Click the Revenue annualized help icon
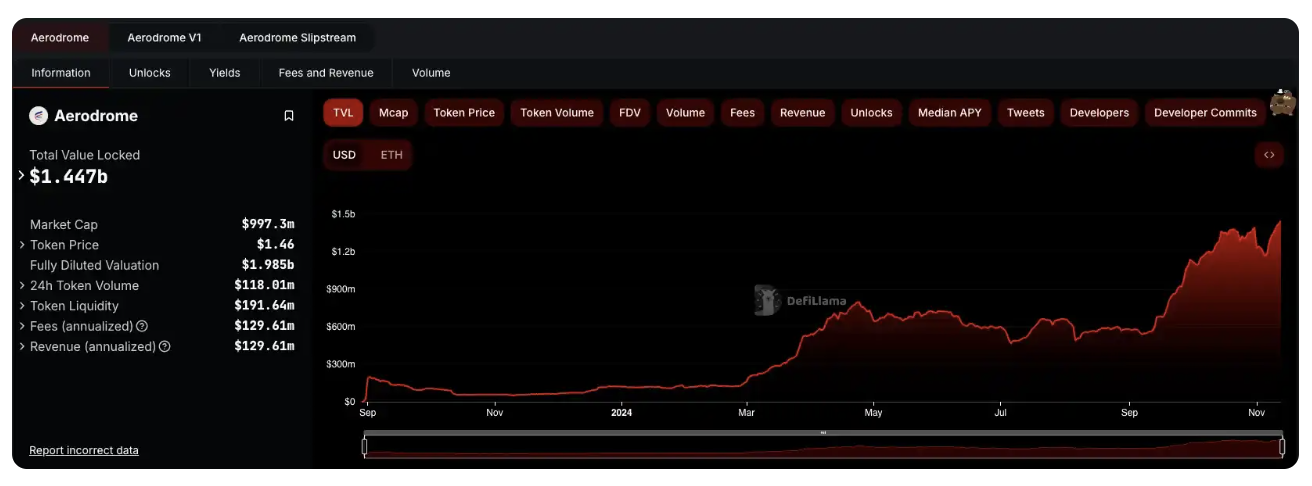This screenshot has height=486, width=1312. click(x=165, y=347)
